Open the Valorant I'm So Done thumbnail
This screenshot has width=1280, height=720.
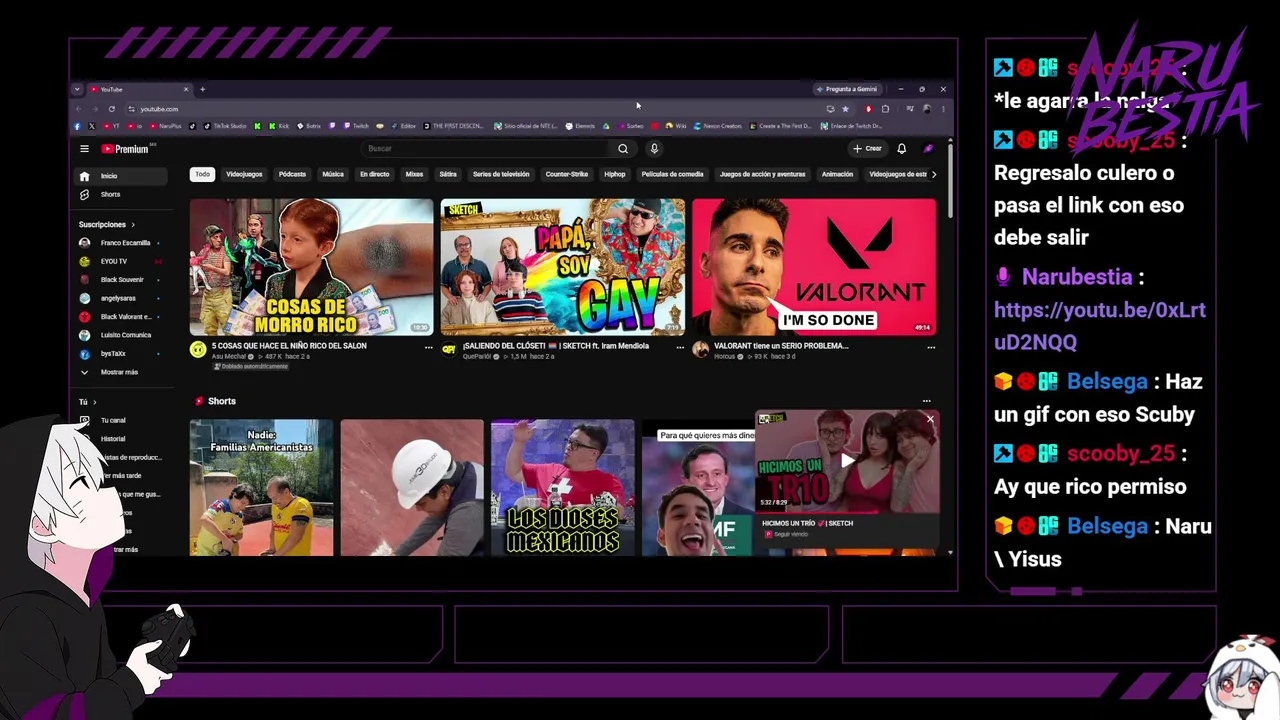(814, 267)
